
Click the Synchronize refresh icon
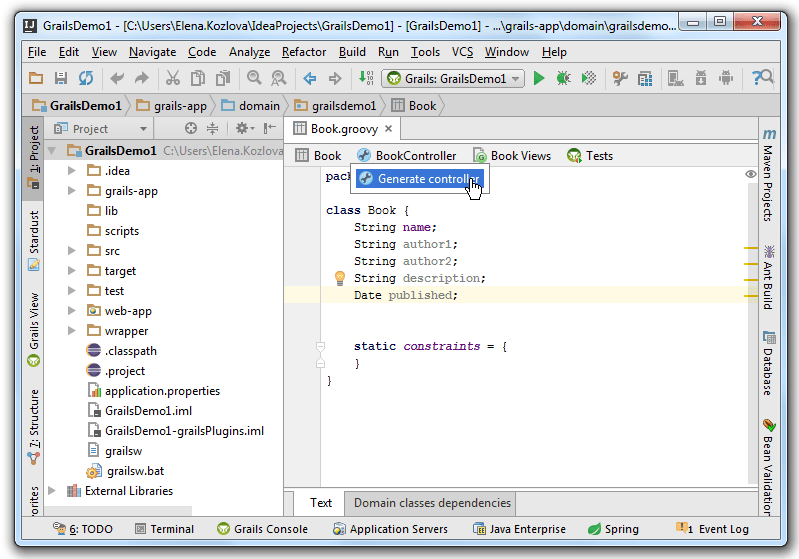pyautogui.click(x=86, y=78)
